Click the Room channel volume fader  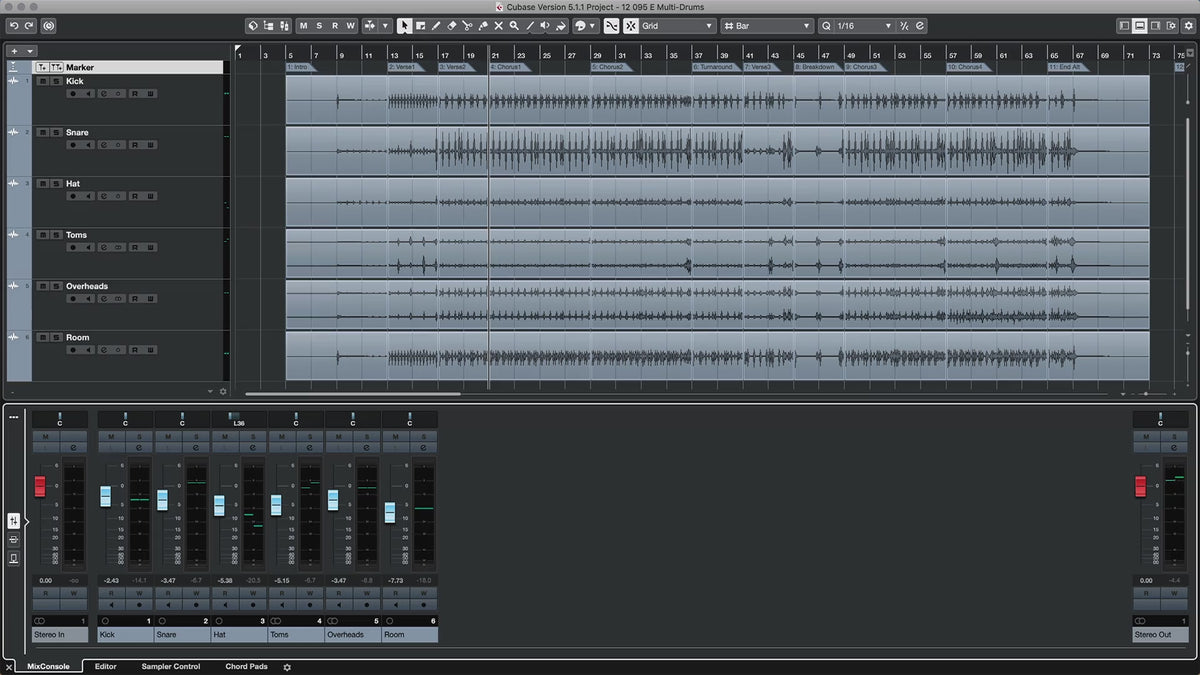[x=390, y=512]
